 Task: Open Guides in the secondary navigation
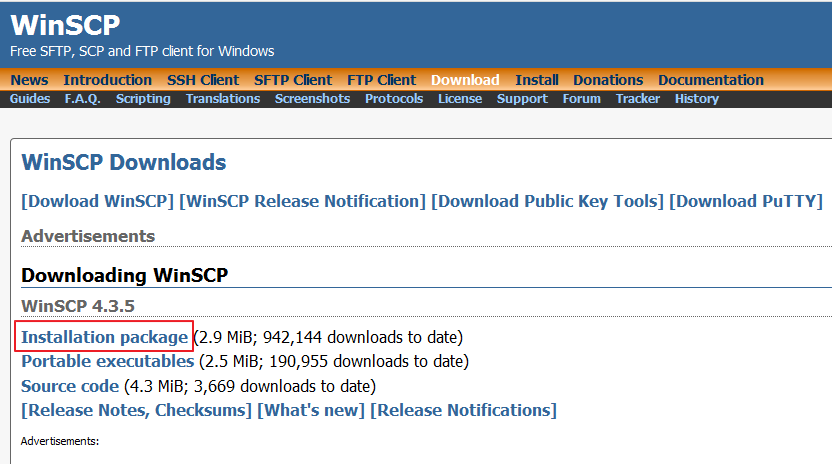[x=30, y=99]
